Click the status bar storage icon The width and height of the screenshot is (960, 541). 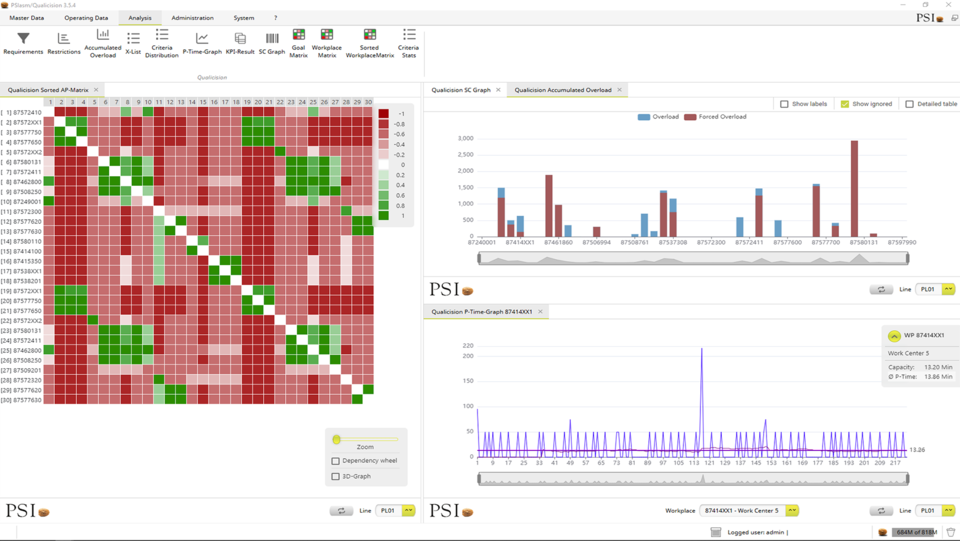pyautogui.click(x=716, y=532)
